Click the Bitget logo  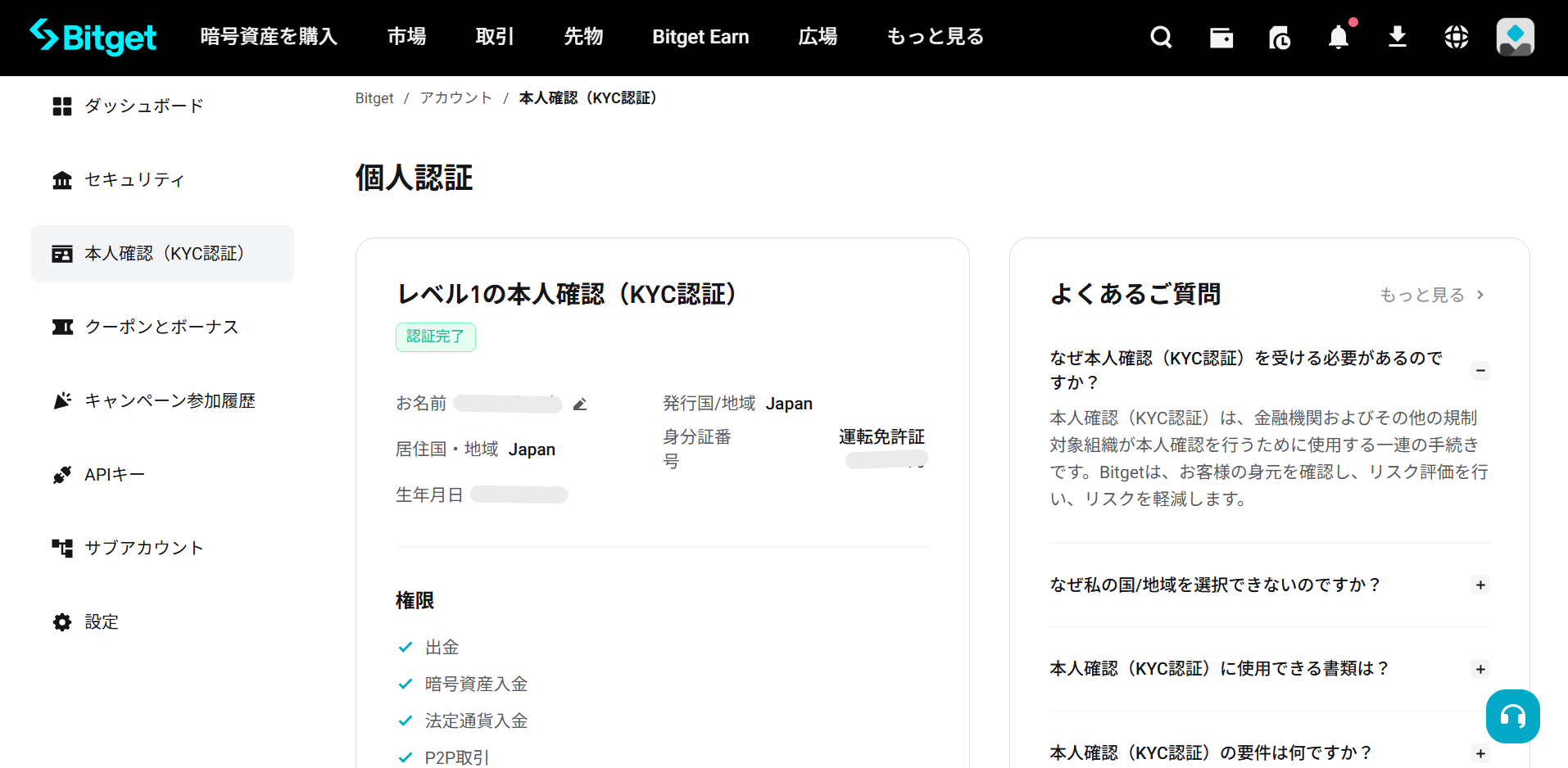point(92,37)
